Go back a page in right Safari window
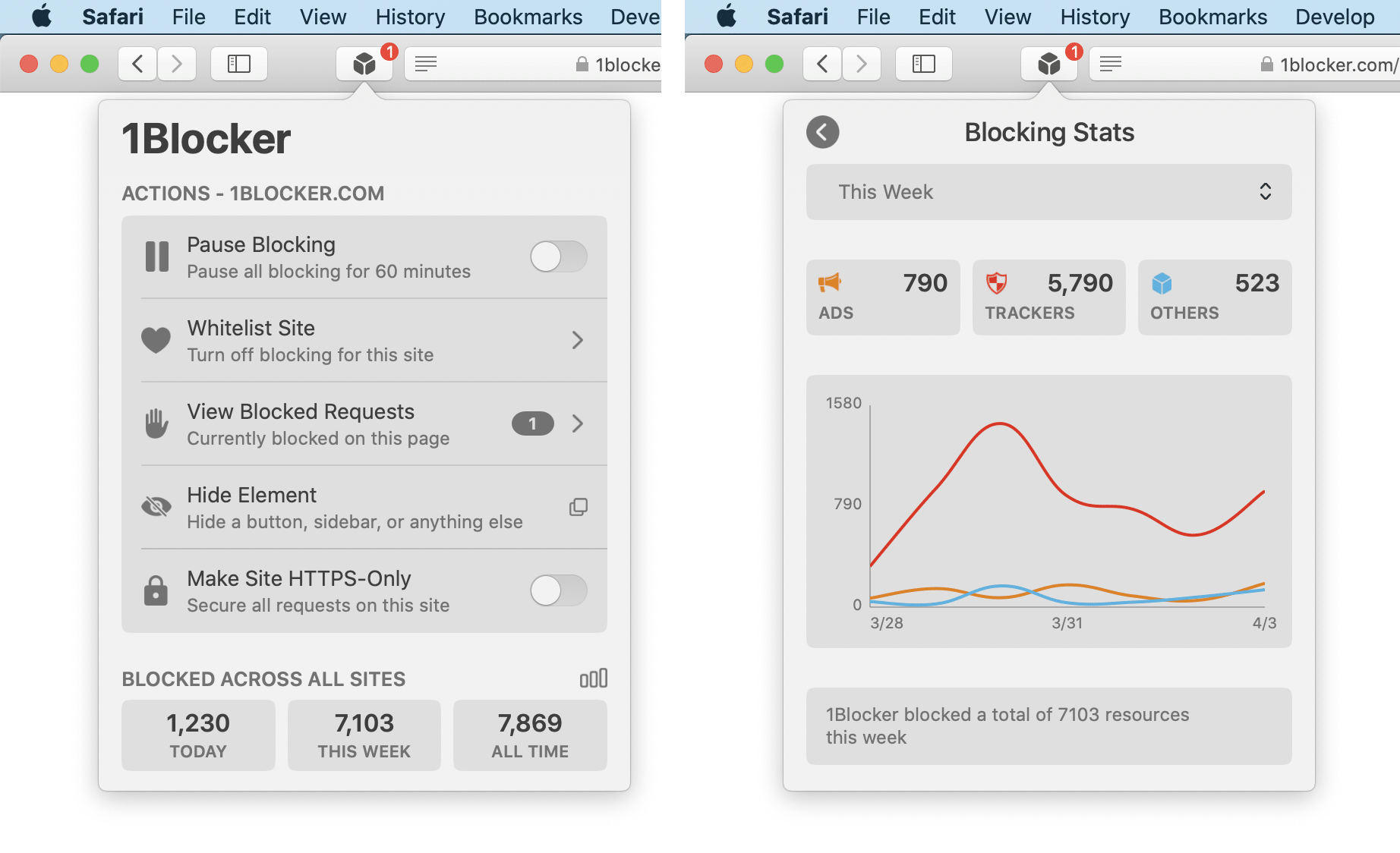 [822, 64]
